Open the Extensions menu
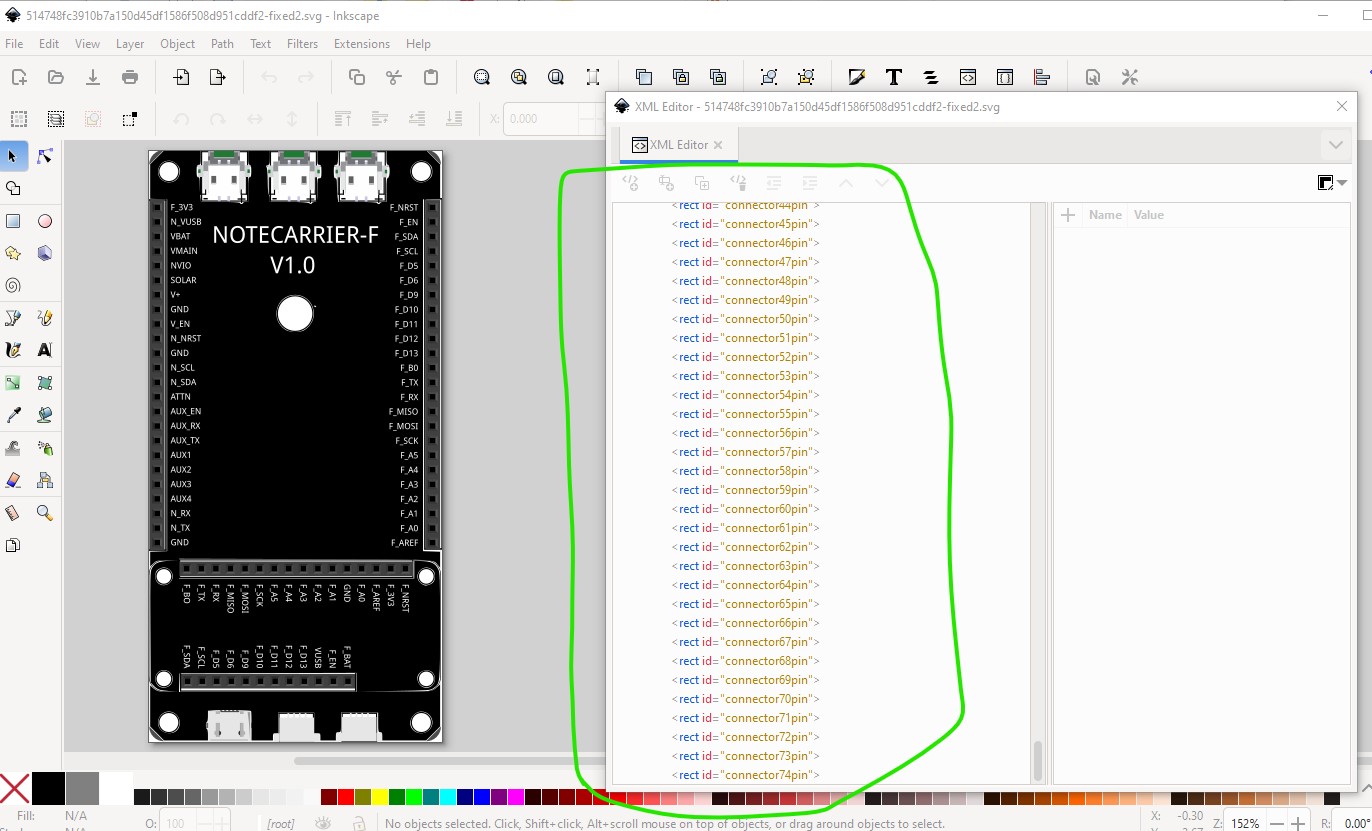 tap(362, 44)
